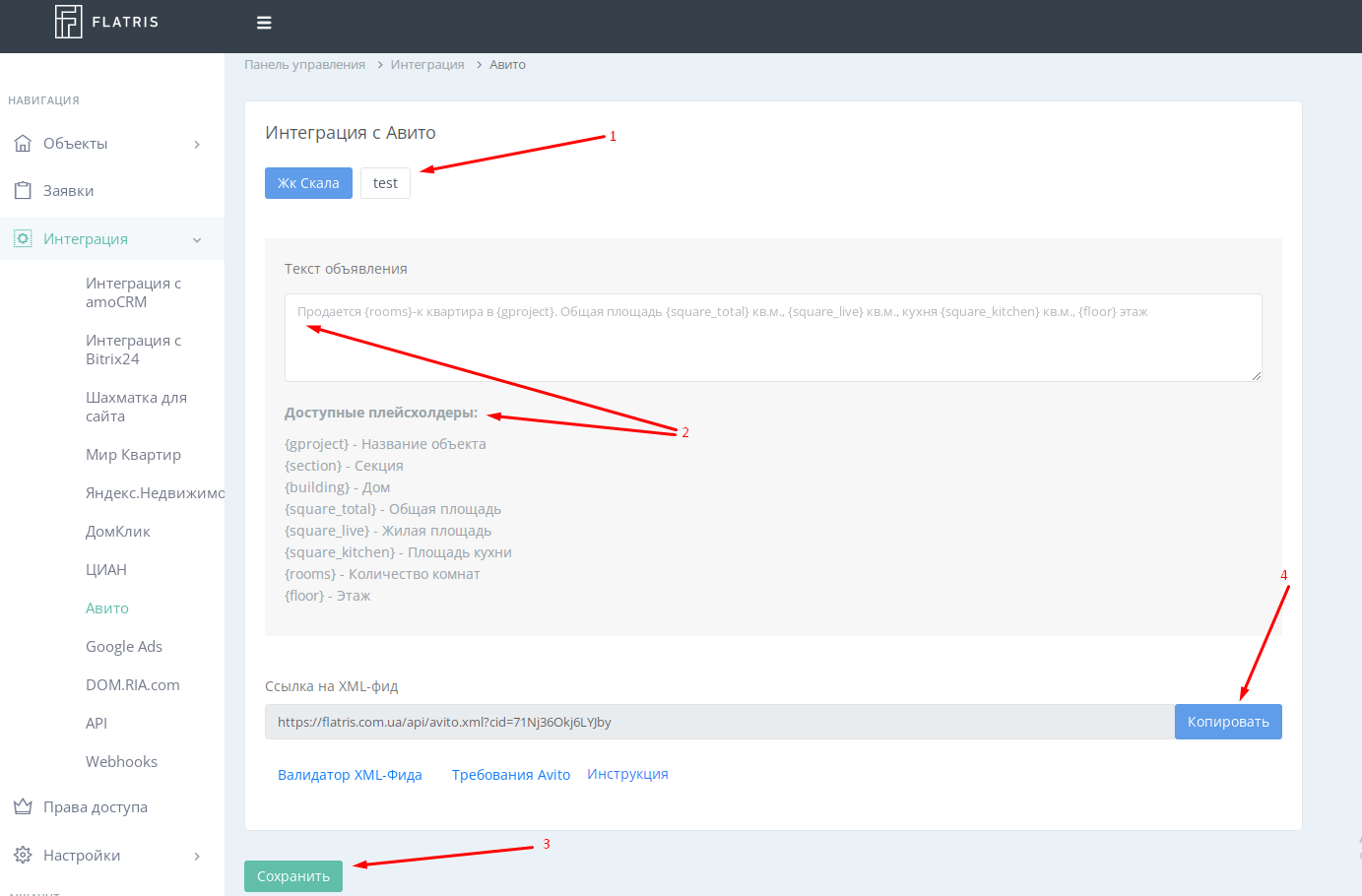This screenshot has width=1362, height=896.
Task: Click the Ссылка на XML-фид label
Action: (x=332, y=686)
